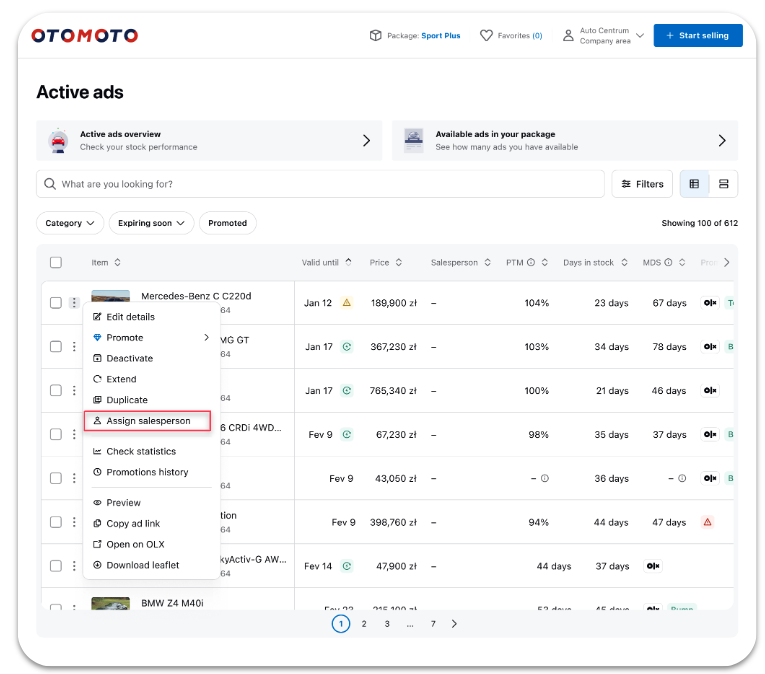Go to page 7

[433, 624]
